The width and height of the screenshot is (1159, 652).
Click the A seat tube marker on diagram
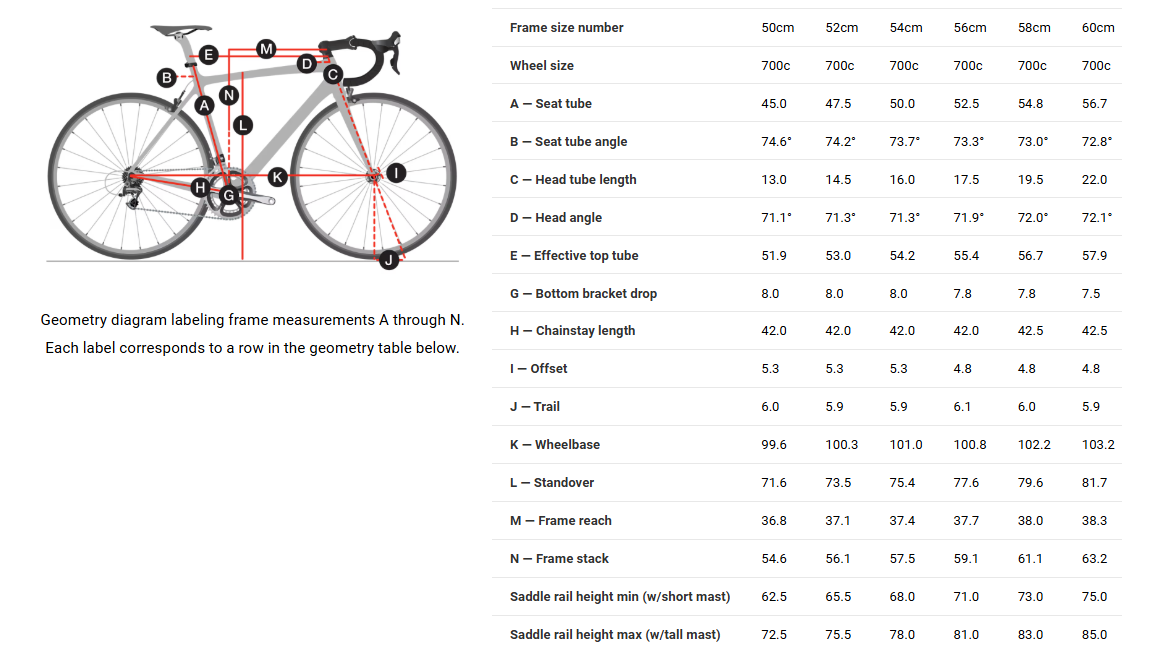204,105
